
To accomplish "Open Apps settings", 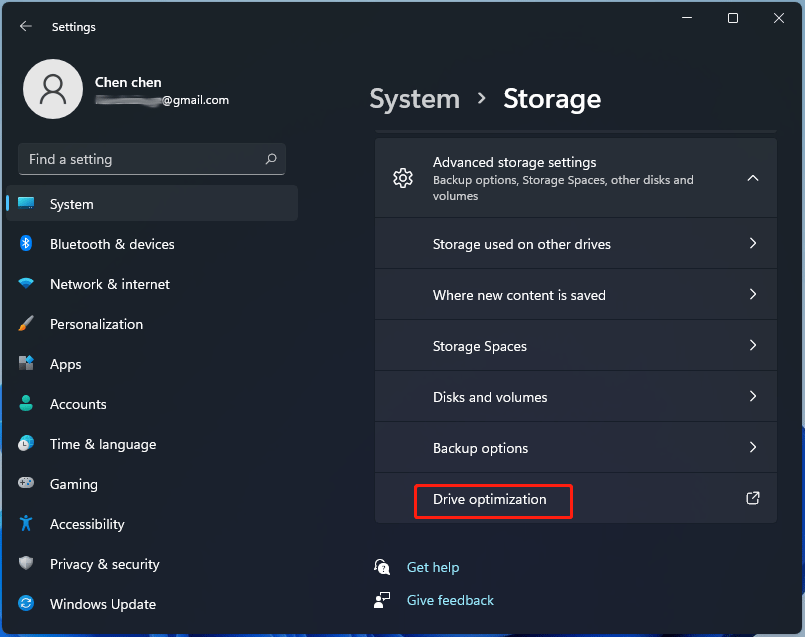I will (x=152, y=364).
